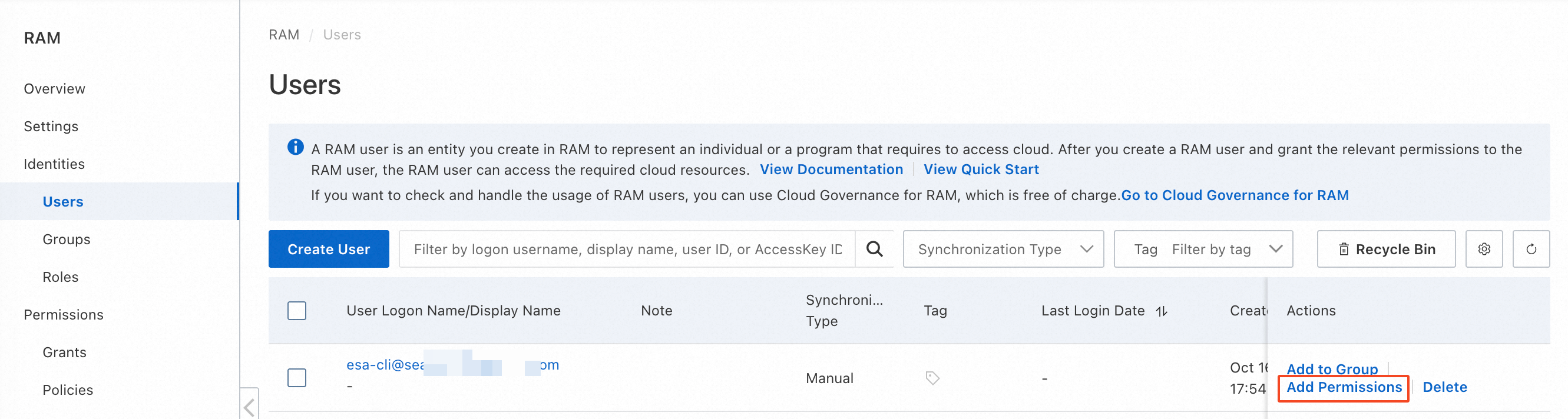Click Add Permissions for esa-cli user
This screenshot has height=419, width=1568.
coord(1344,387)
